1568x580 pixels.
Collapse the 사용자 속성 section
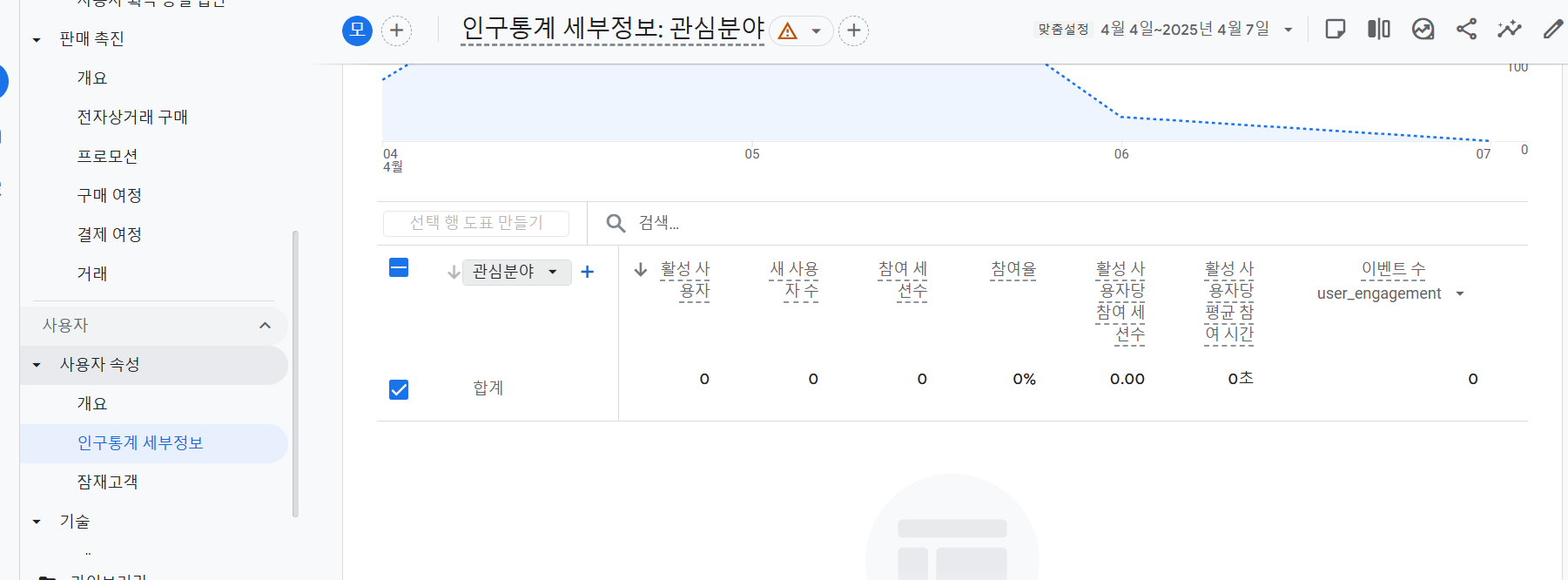click(37, 365)
